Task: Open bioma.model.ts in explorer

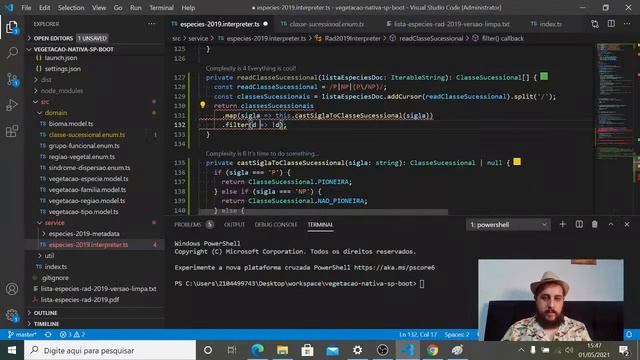Action: [x=71, y=124]
